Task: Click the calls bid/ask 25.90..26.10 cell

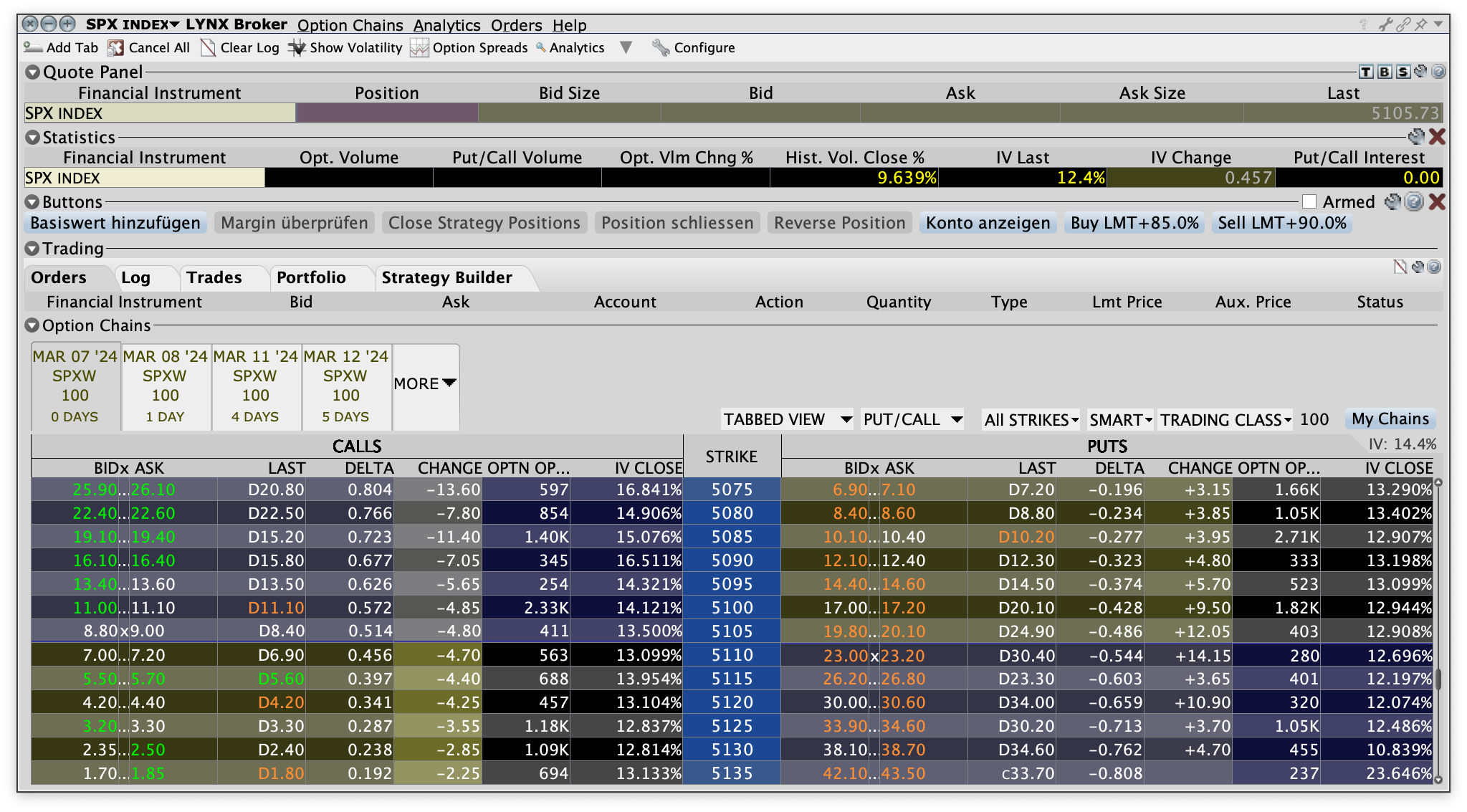Action: [x=124, y=489]
